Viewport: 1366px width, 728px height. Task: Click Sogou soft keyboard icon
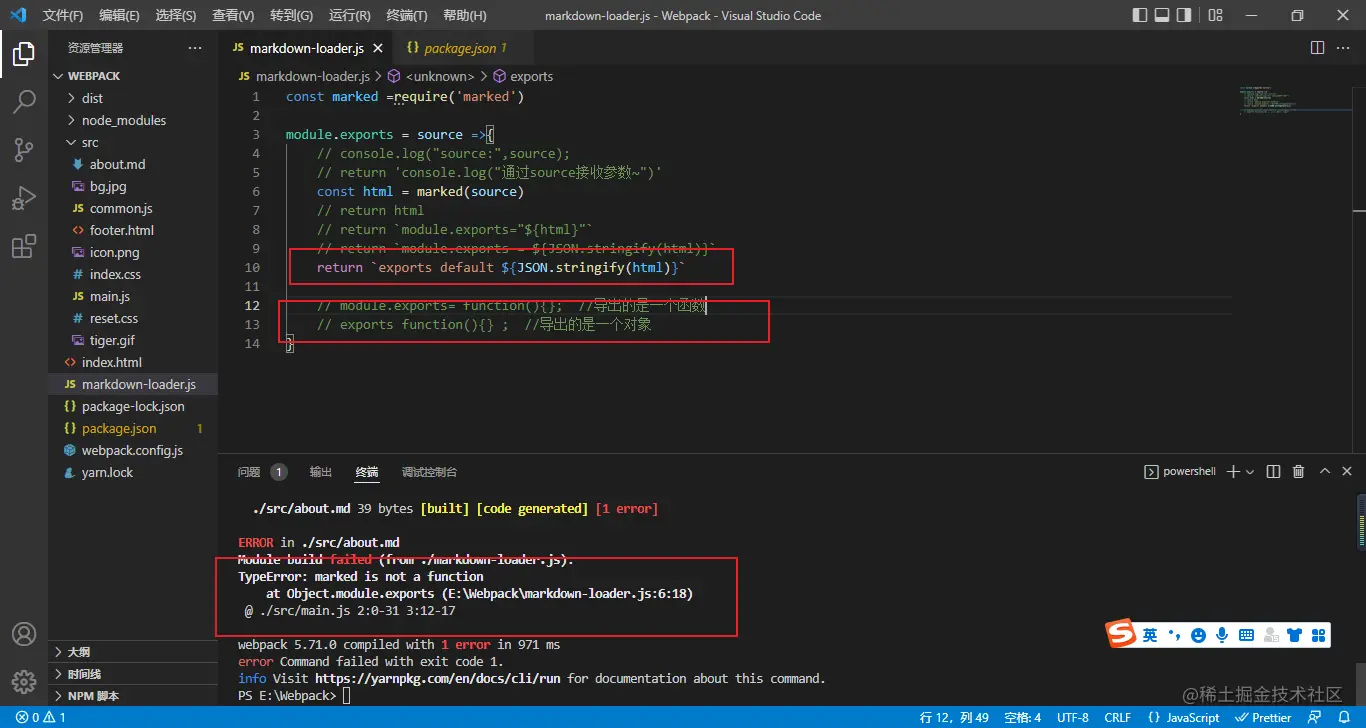[1246, 635]
